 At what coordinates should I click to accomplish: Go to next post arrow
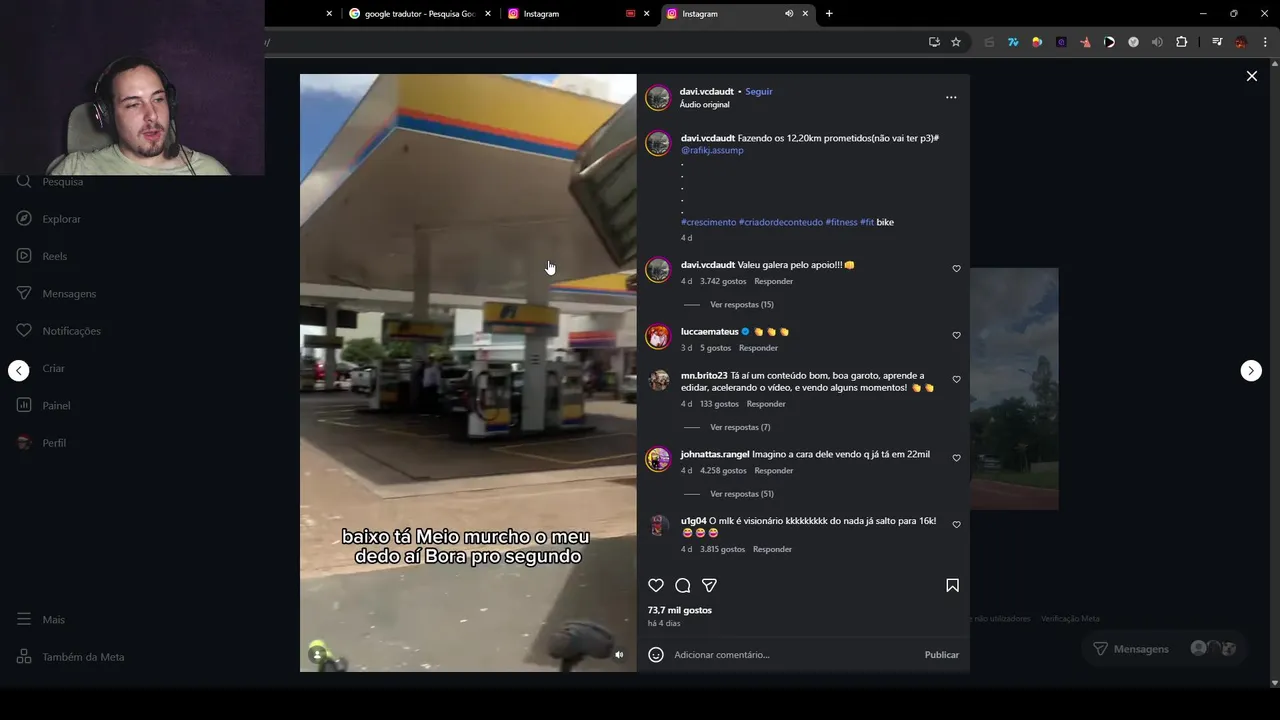pyautogui.click(x=1251, y=370)
